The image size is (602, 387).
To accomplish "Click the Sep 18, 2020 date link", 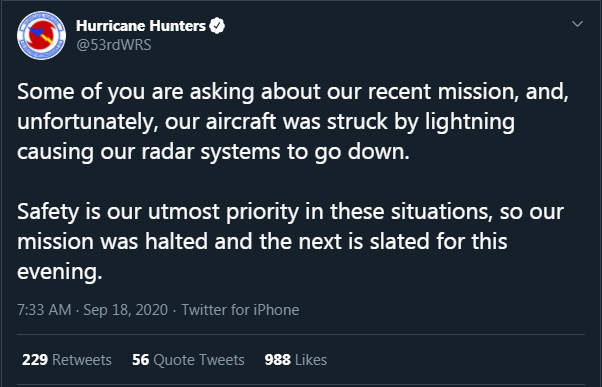I will pyautogui.click(x=126, y=310).
